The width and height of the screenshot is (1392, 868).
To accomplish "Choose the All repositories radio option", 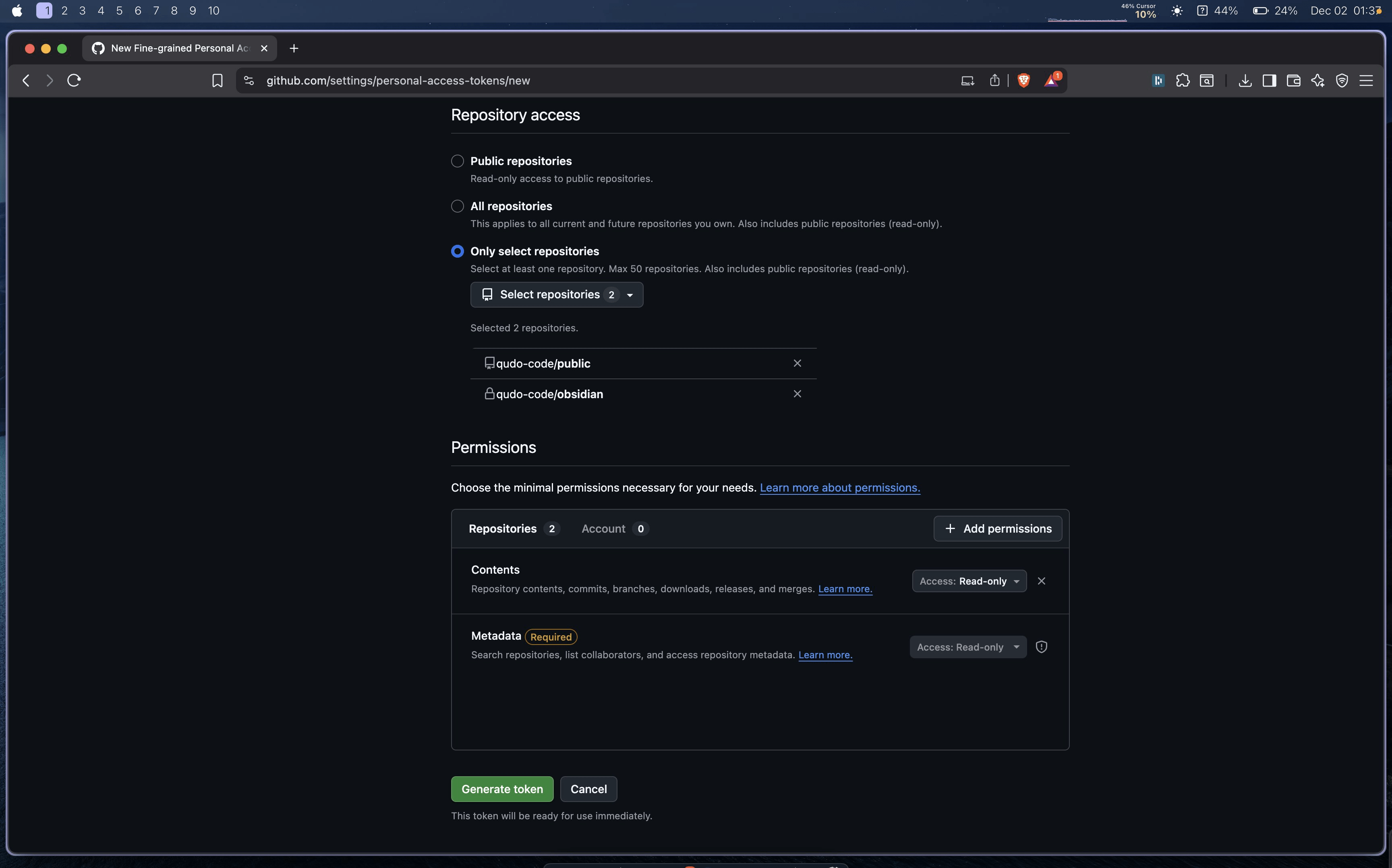I will coord(457,206).
